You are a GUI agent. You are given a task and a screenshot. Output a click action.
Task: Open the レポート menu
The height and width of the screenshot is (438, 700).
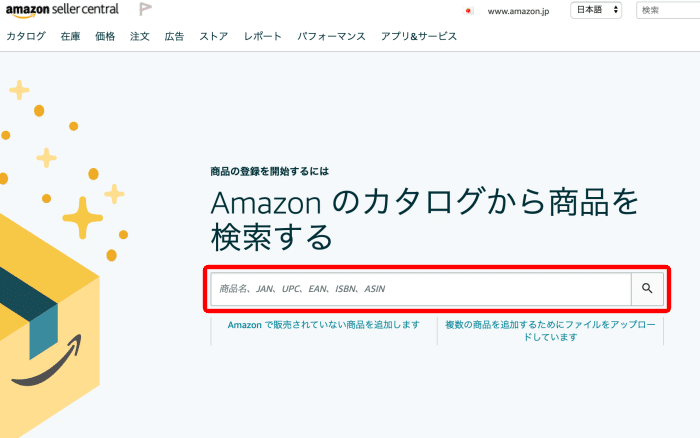pos(263,36)
